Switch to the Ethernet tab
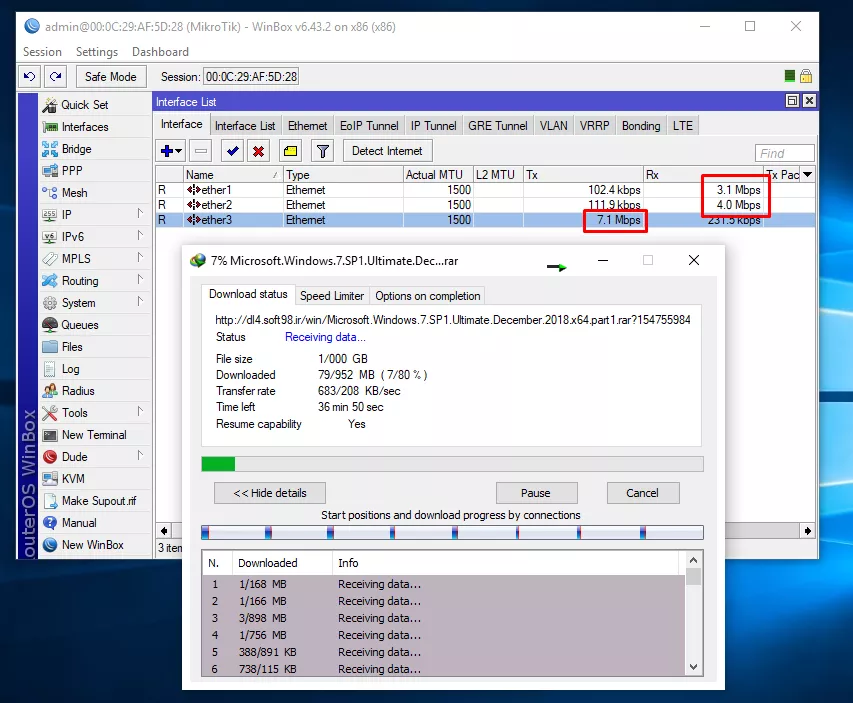853x703 pixels. [307, 126]
